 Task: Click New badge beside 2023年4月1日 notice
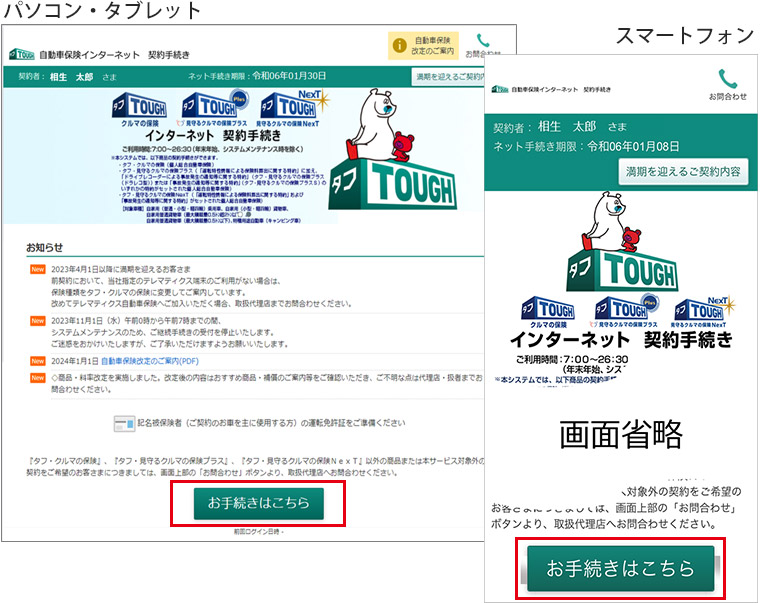point(38,270)
